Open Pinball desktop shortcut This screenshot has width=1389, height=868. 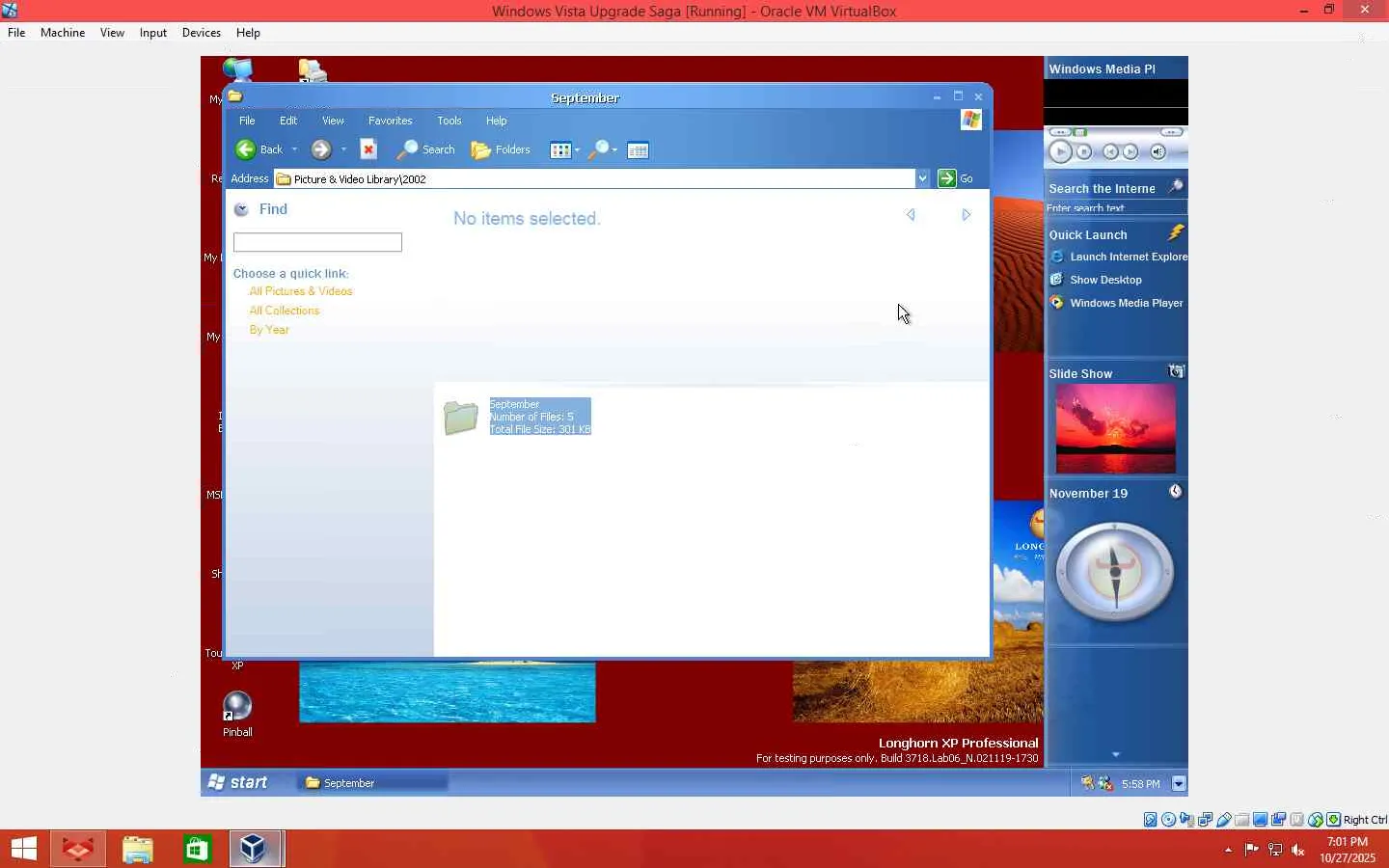(x=237, y=715)
